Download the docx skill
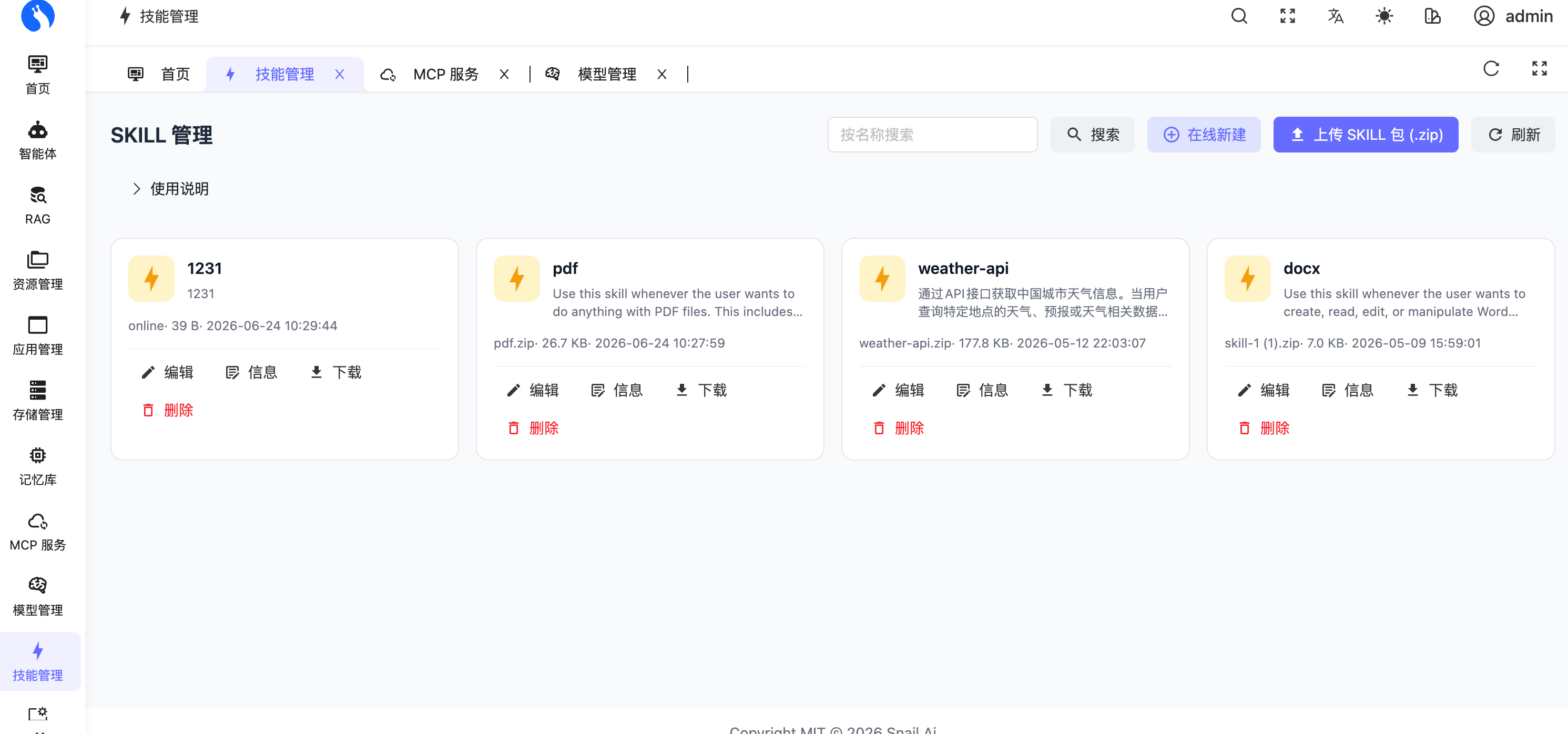Viewport: 1568px width, 734px height. pos(1432,390)
